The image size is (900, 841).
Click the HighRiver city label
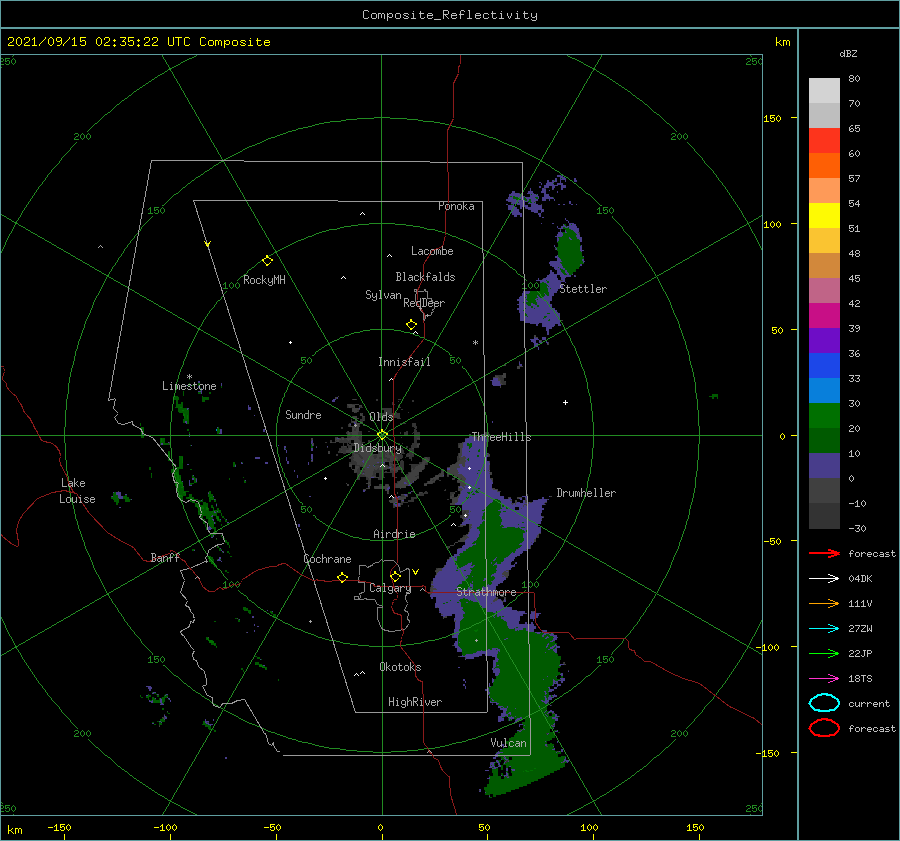pyautogui.click(x=415, y=702)
